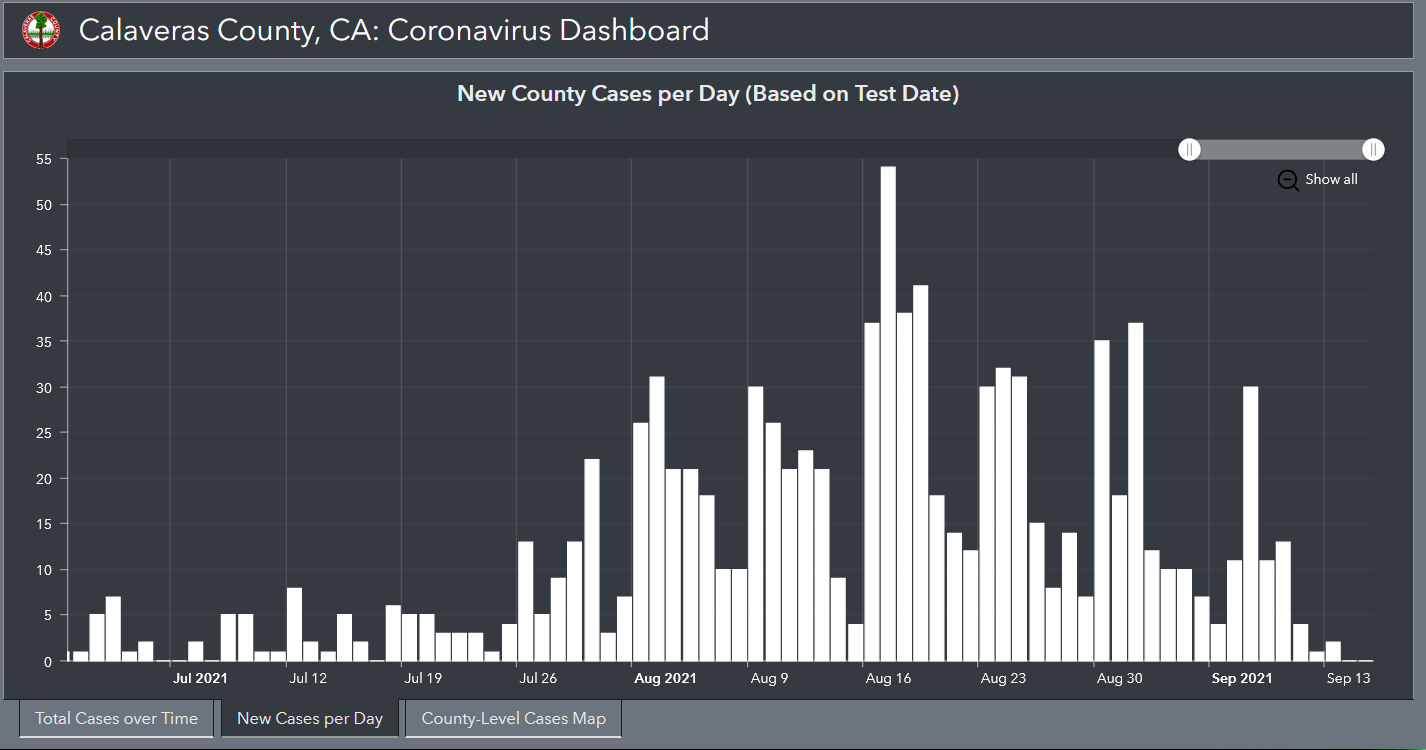The height and width of the screenshot is (750, 1426).
Task: Switch to Total Cases over Time tab
Action: (116, 718)
